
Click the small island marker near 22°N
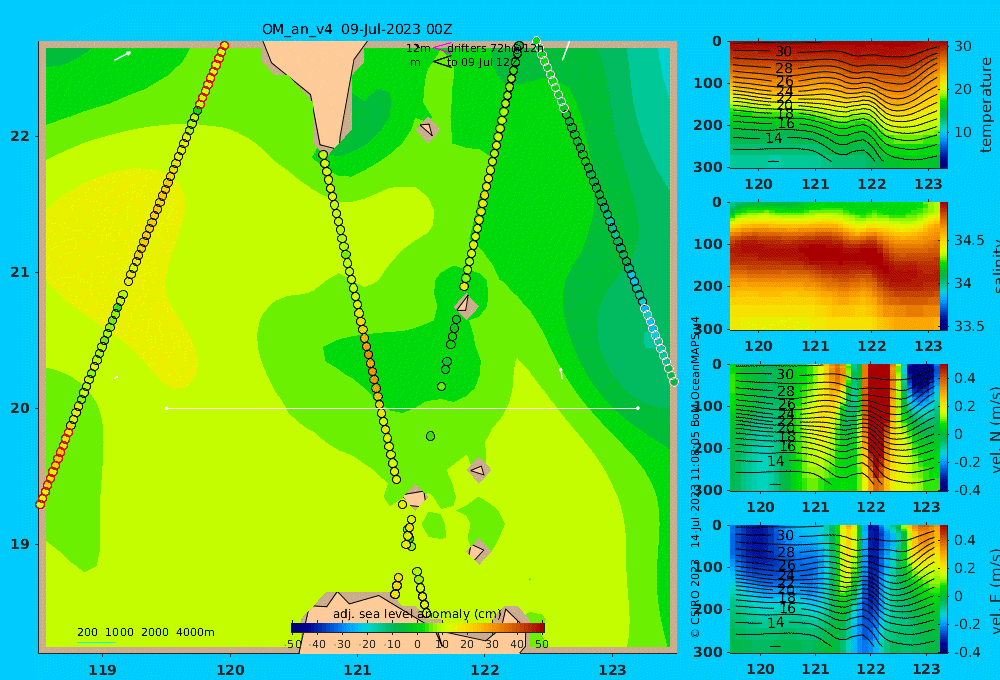pyautogui.click(x=427, y=129)
